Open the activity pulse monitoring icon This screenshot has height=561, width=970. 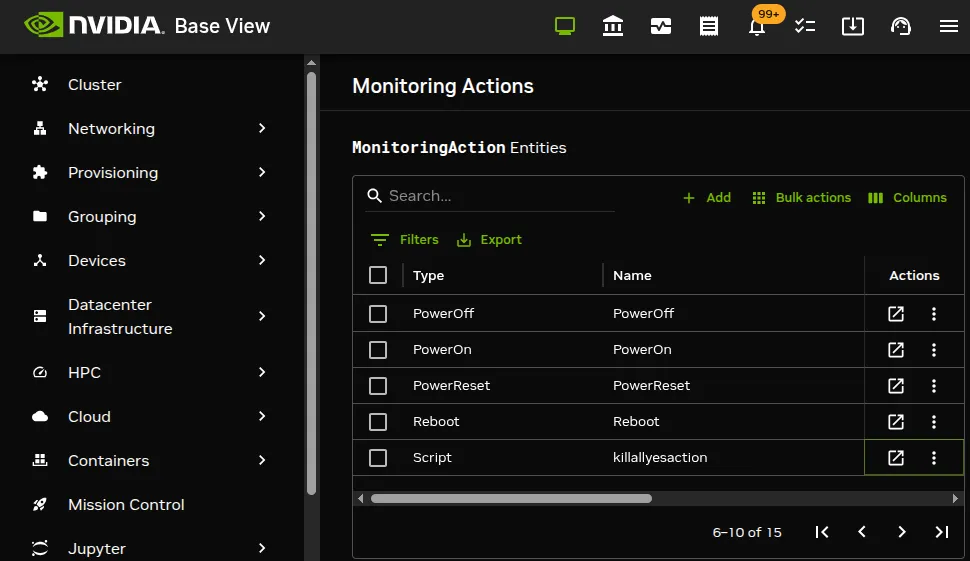pyautogui.click(x=661, y=26)
